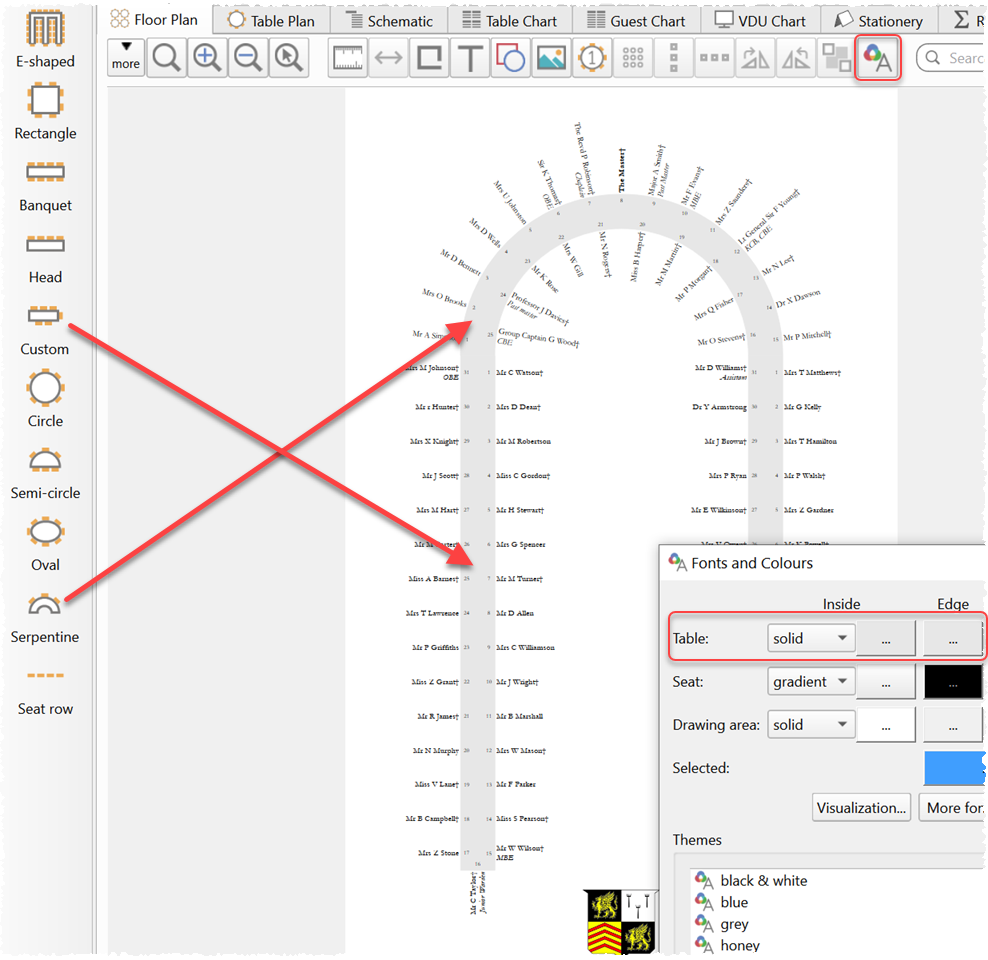Viewport: 988px width, 960px height.
Task: Click the insert image icon
Action: (x=551, y=59)
